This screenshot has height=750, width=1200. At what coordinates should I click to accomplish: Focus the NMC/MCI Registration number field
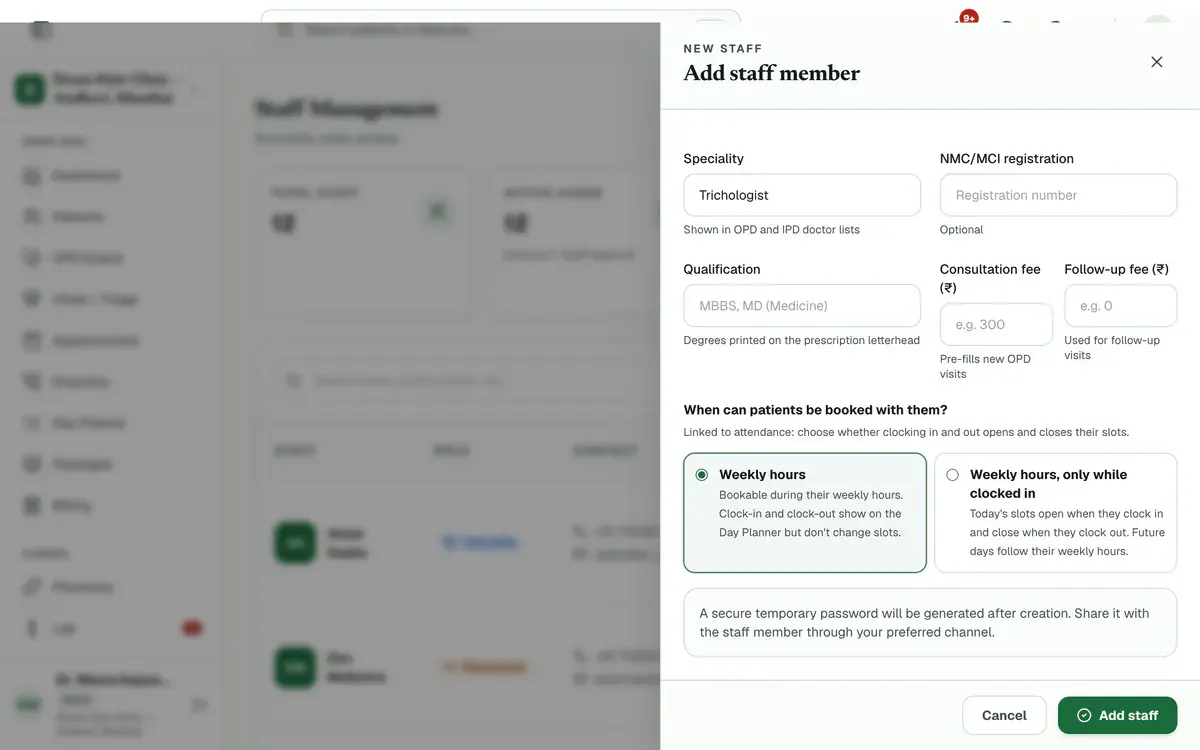click(x=1058, y=195)
